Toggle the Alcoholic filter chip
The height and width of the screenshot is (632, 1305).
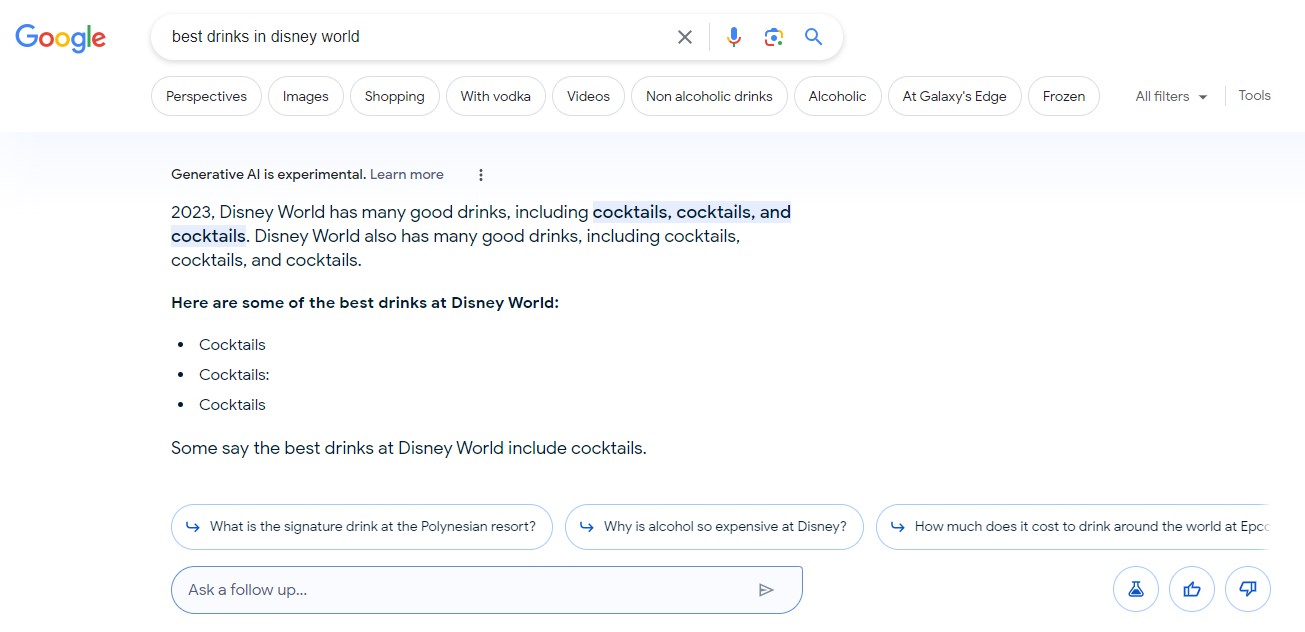pos(837,96)
